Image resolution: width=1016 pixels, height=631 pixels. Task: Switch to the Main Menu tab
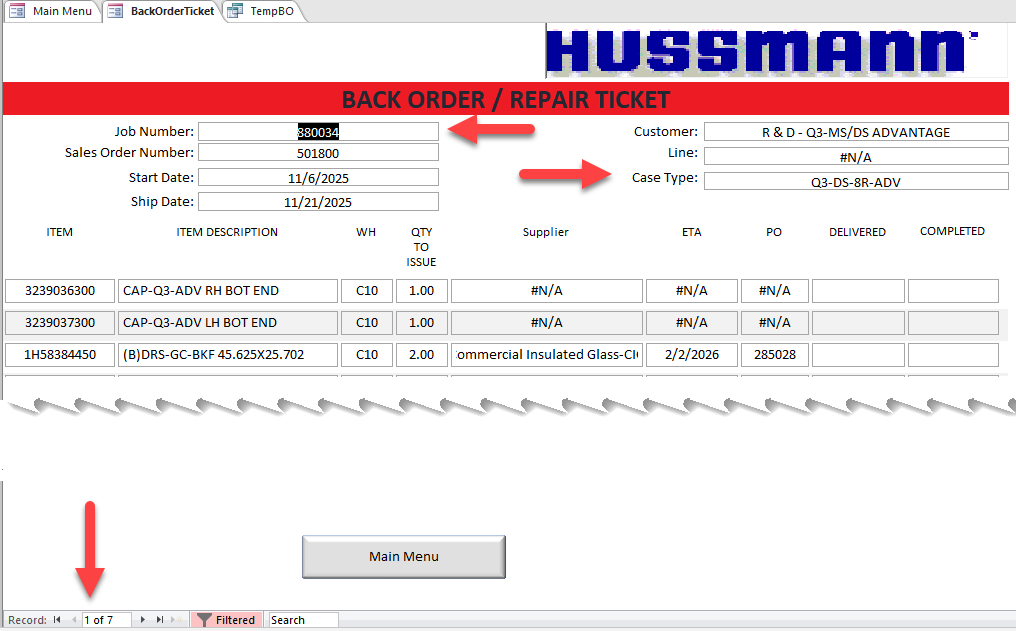[53, 11]
